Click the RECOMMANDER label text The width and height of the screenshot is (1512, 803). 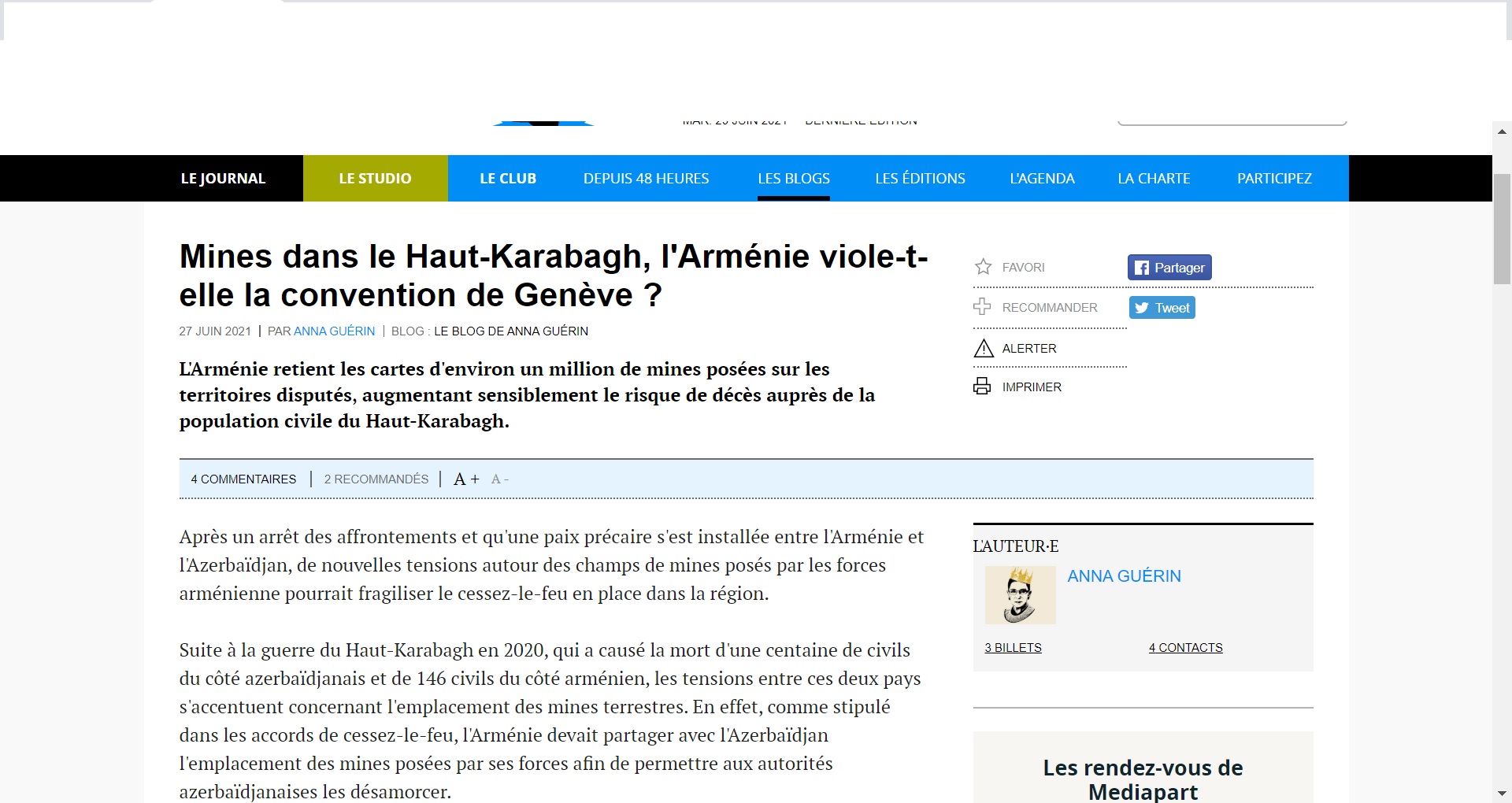(1050, 308)
